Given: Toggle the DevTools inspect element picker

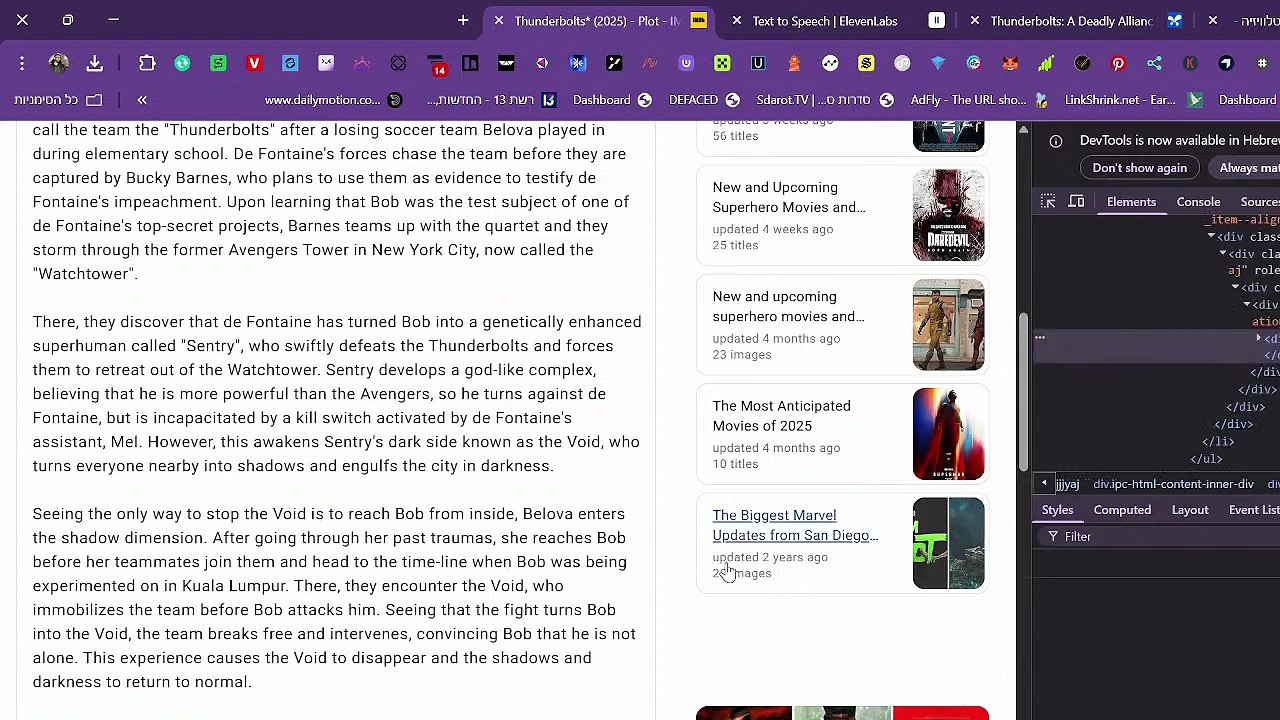Looking at the screenshot, I should tap(1048, 202).
